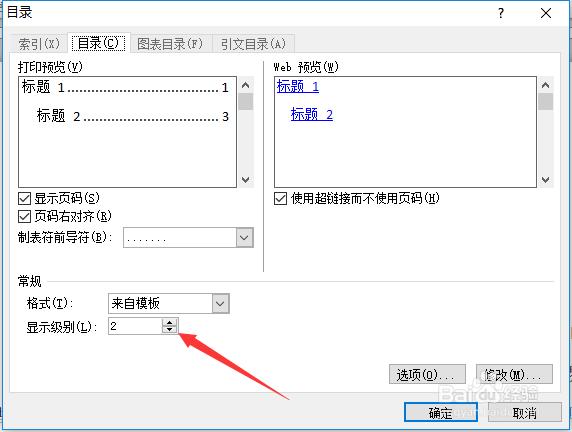Viewport: 572px width, 432px height.
Task: Toggle 使用超链接而不使用页码 checkbox
Action: [280, 199]
